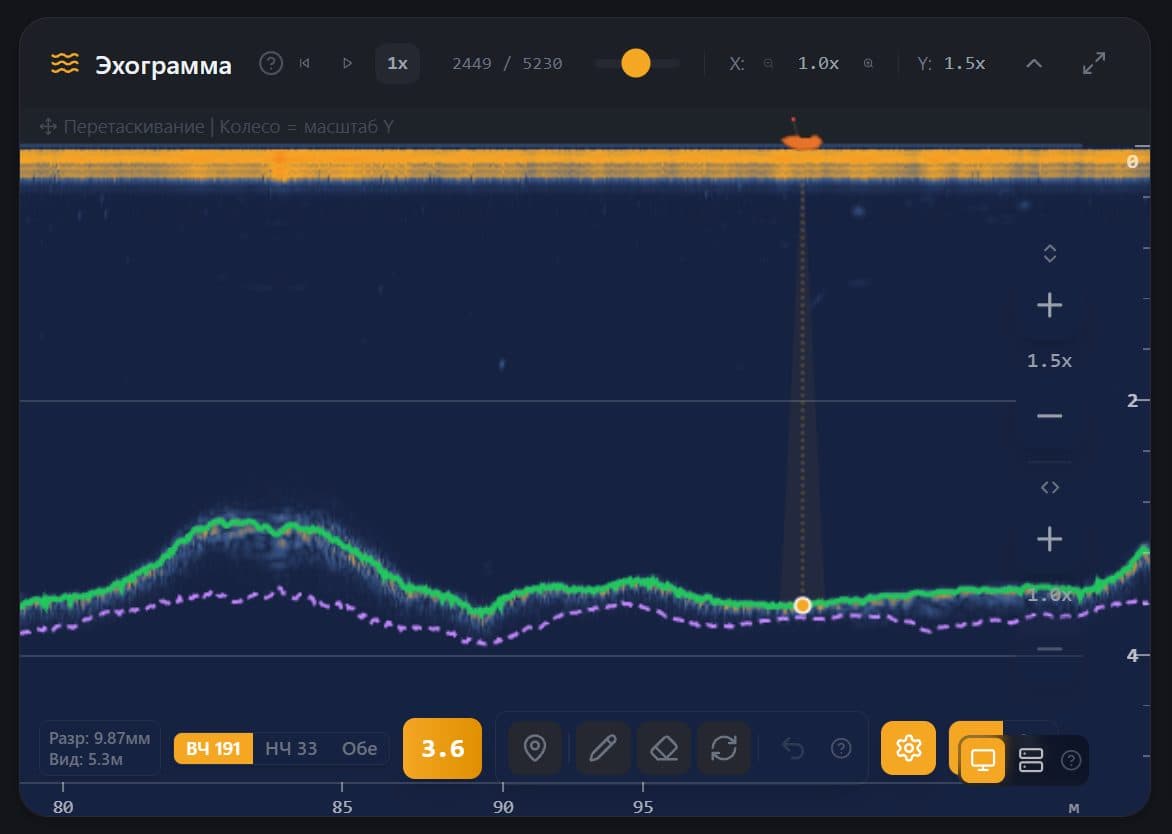Open the help icon beside Эхограмма title
This screenshot has width=1172, height=834.
[271, 64]
